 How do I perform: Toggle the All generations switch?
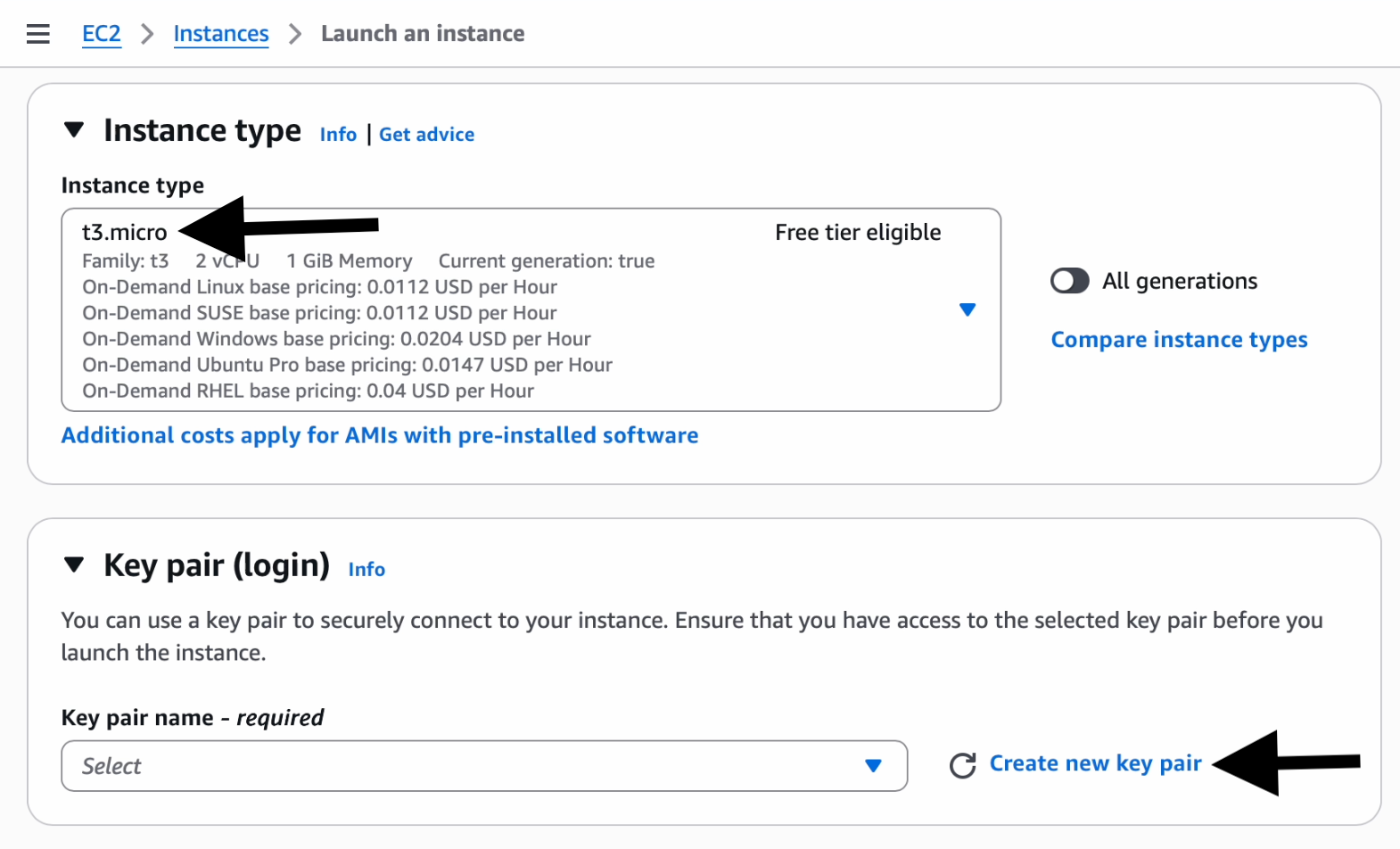1069,281
